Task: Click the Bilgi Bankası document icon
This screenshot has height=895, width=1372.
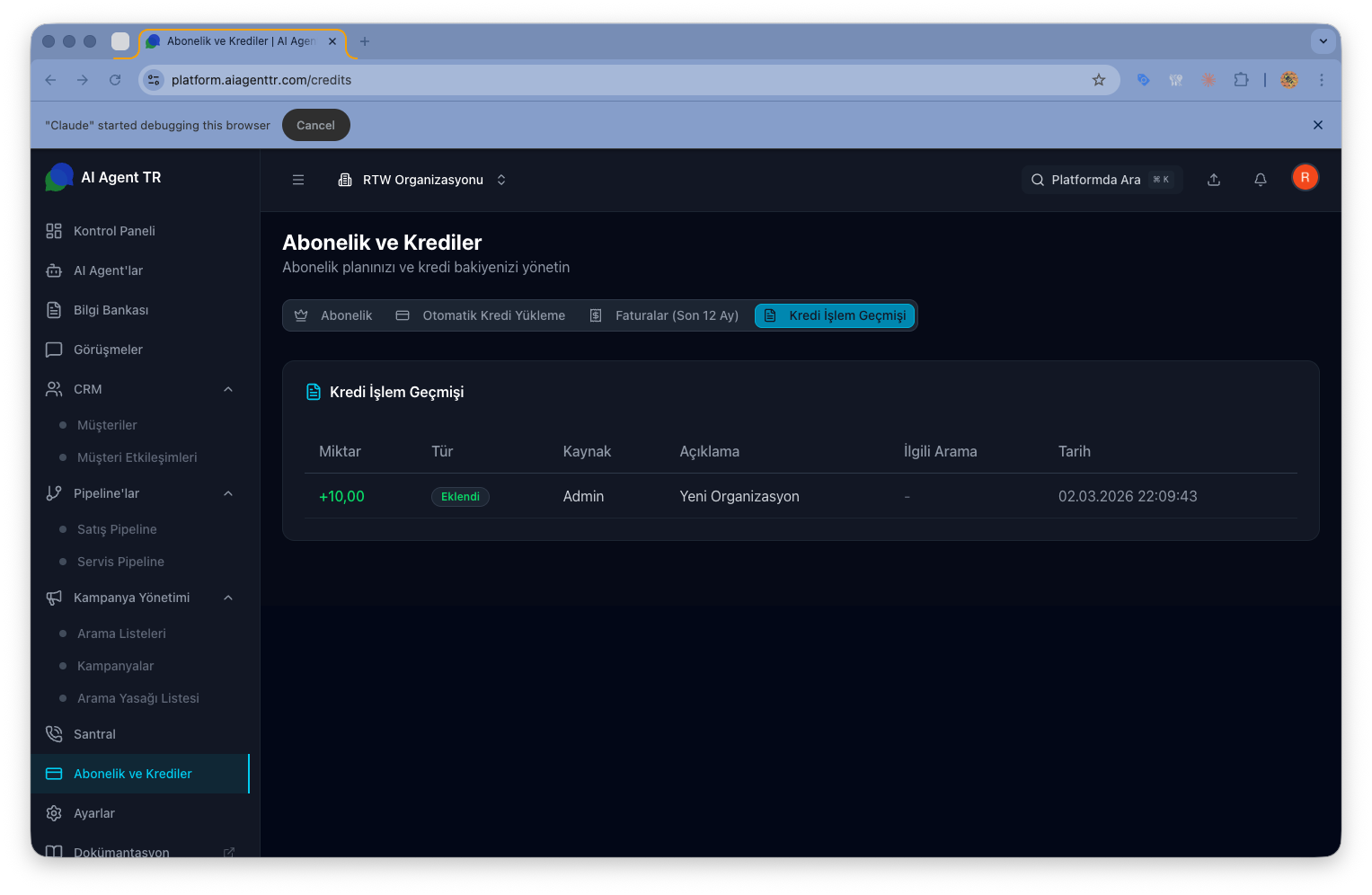Action: tap(54, 310)
